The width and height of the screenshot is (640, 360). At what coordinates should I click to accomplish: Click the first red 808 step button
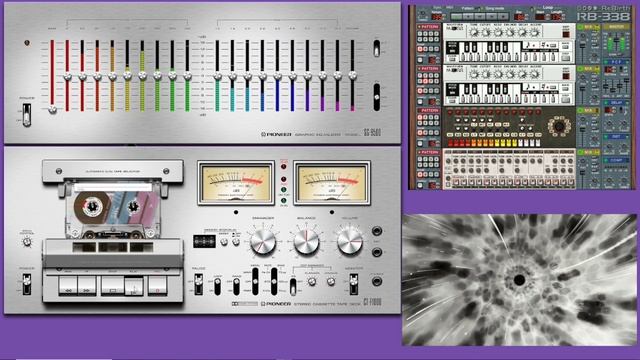451,143
